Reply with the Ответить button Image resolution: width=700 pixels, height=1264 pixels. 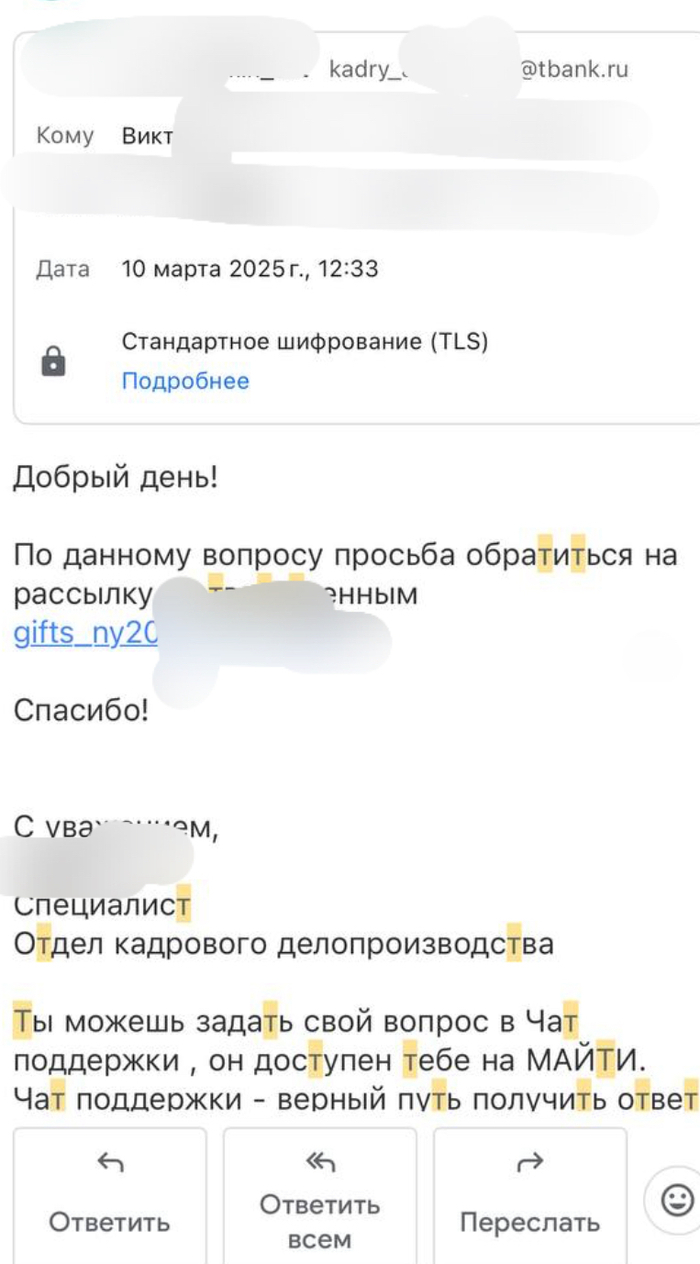(110, 1196)
